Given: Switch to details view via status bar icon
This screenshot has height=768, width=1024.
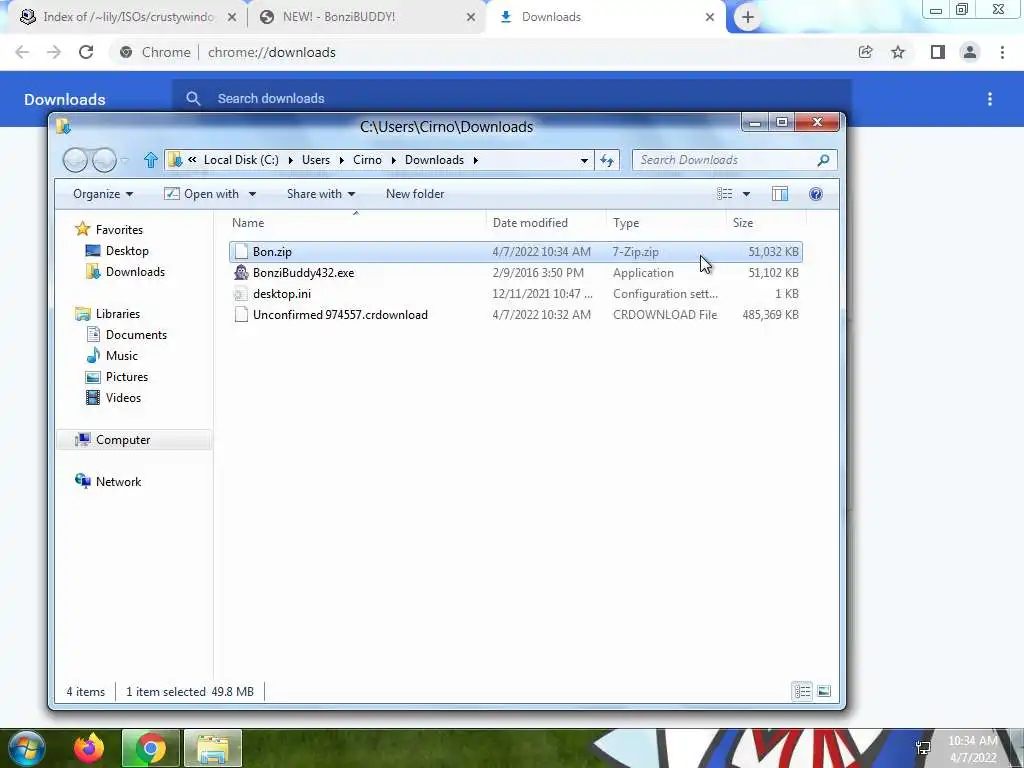Looking at the screenshot, I should coord(802,691).
